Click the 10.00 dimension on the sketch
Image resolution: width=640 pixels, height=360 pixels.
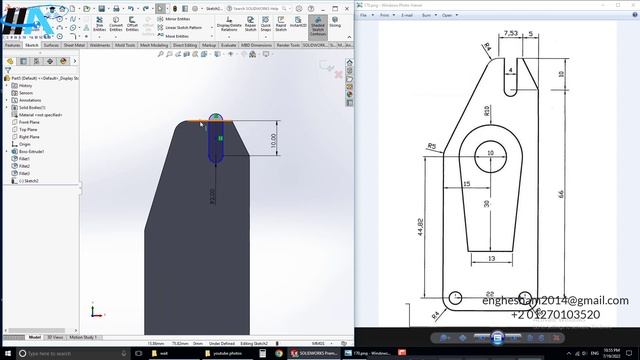[x=274, y=140]
